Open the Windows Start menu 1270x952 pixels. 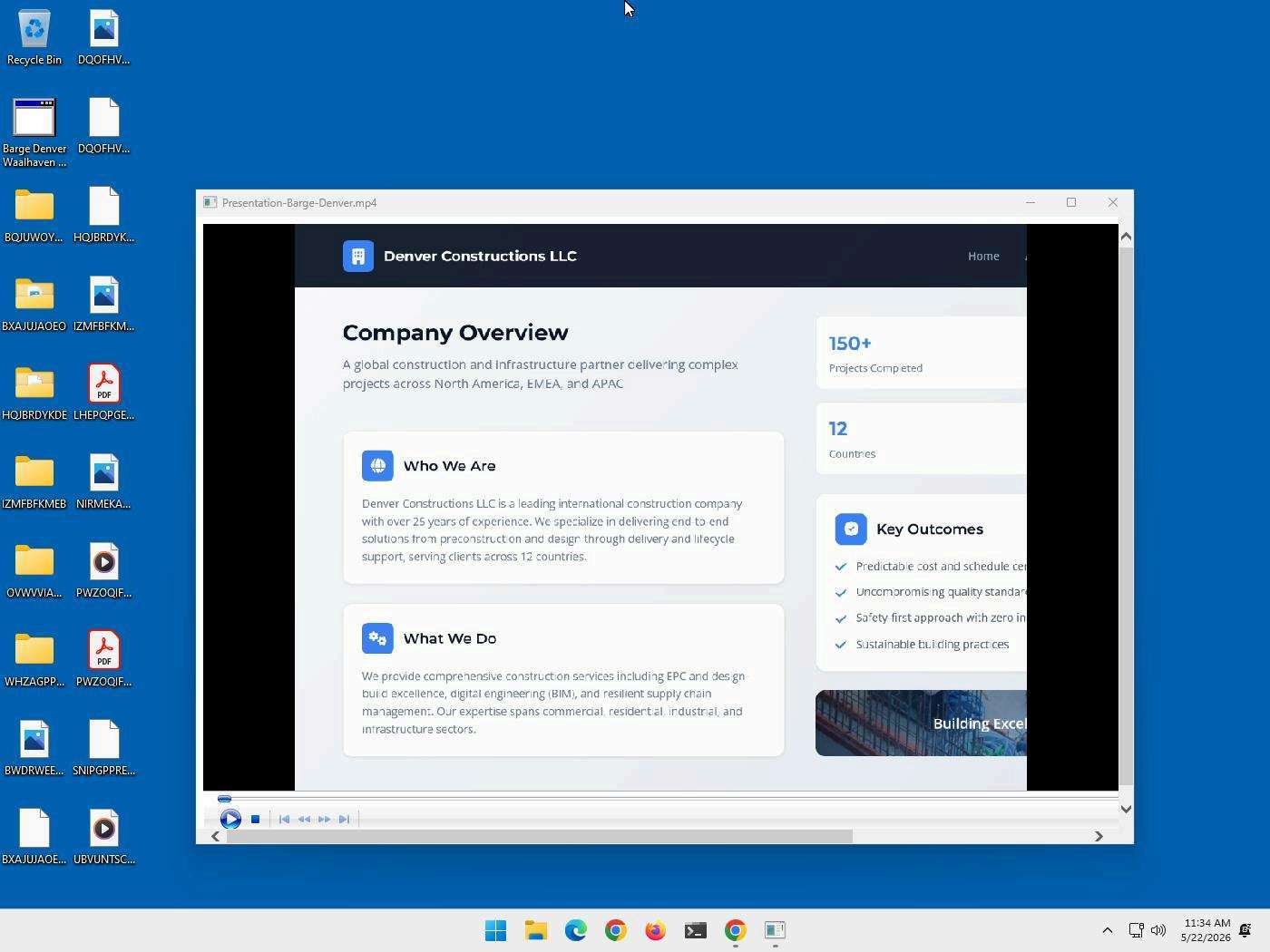coord(495,930)
